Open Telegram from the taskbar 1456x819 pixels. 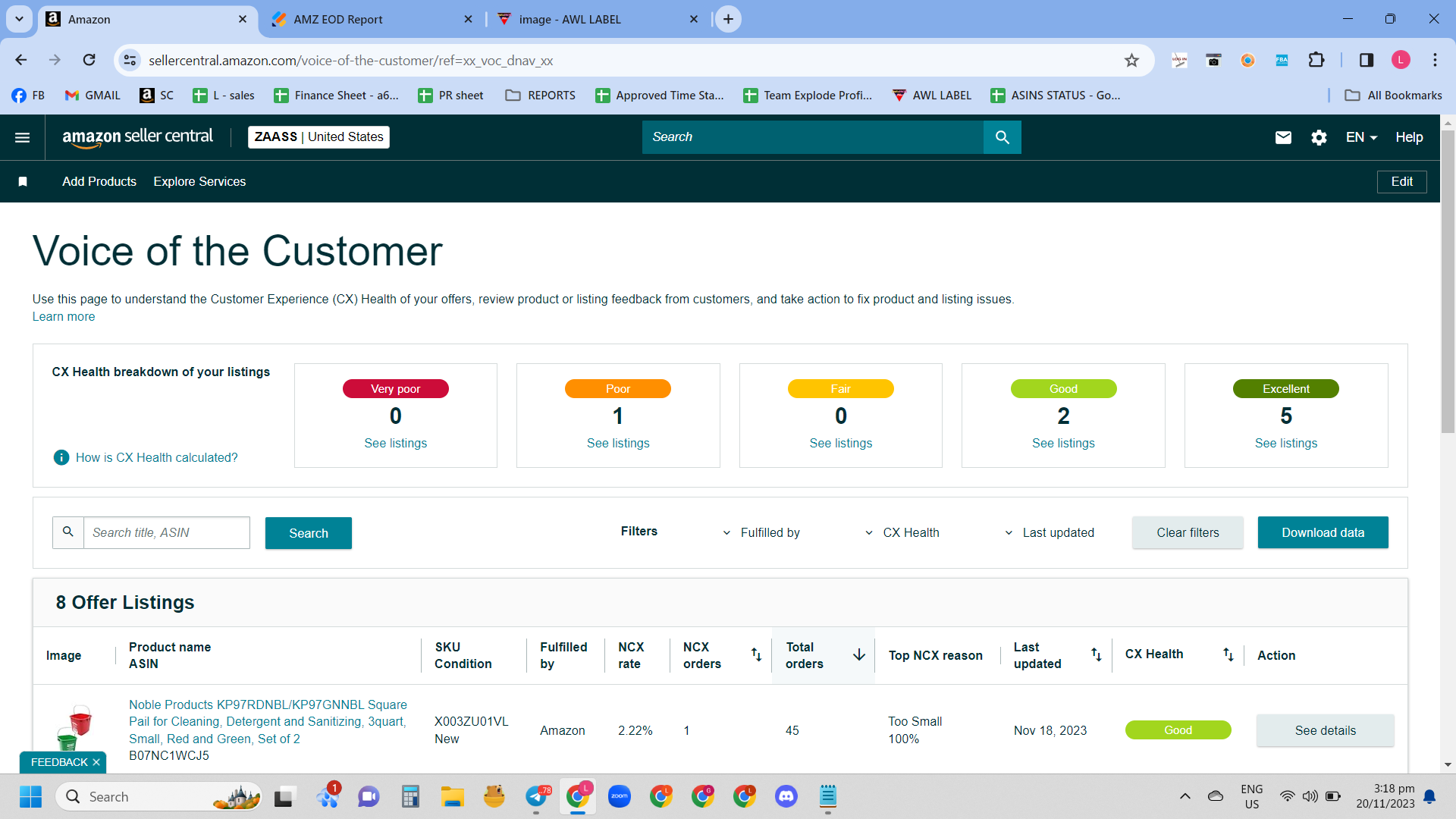[x=537, y=796]
